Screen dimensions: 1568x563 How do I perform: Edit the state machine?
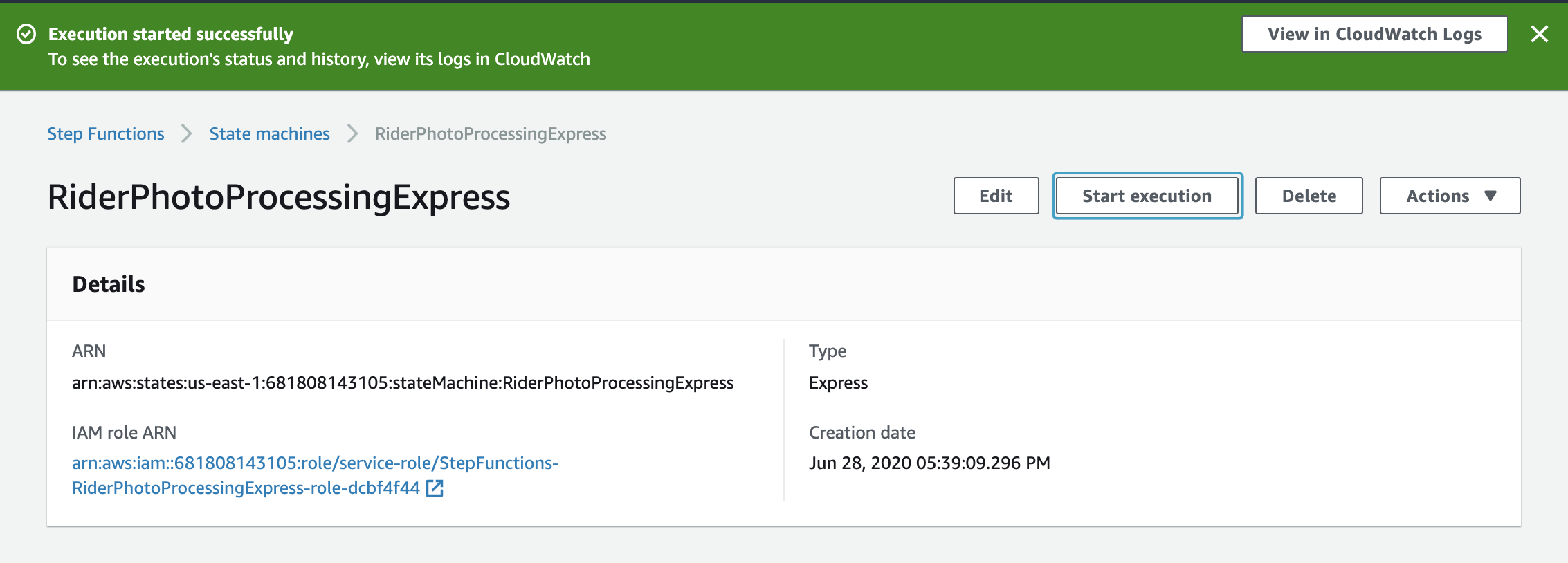coord(996,196)
